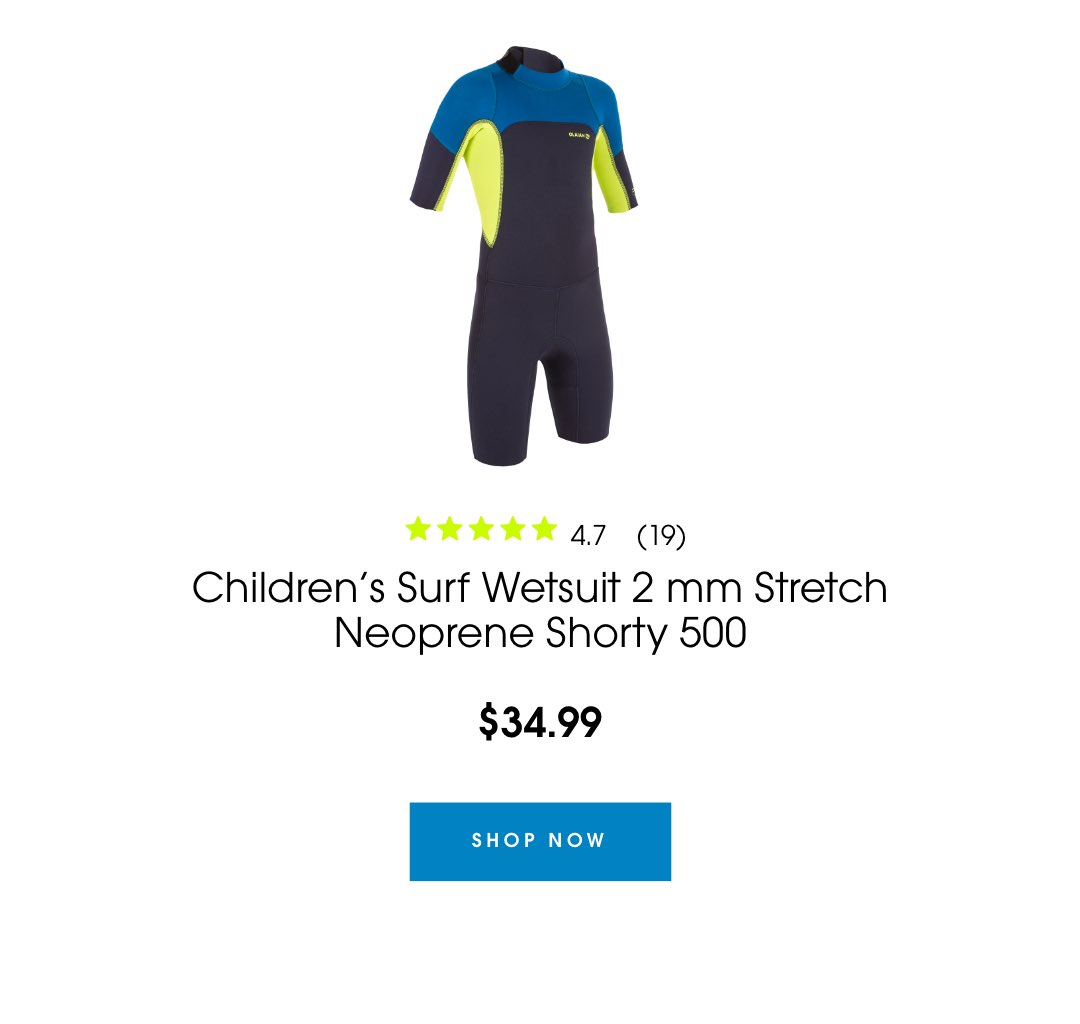Click the Olaian logo on the wetsuit chest
1080x1024 pixels.
click(x=579, y=135)
